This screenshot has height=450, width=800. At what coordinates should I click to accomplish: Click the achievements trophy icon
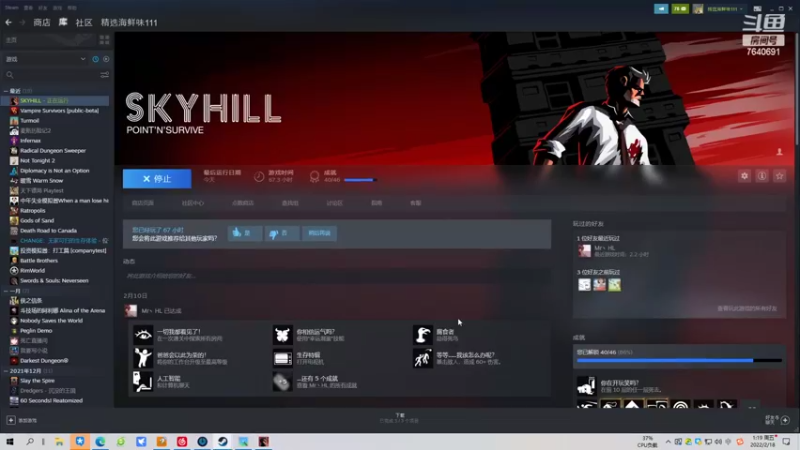pos(314,177)
